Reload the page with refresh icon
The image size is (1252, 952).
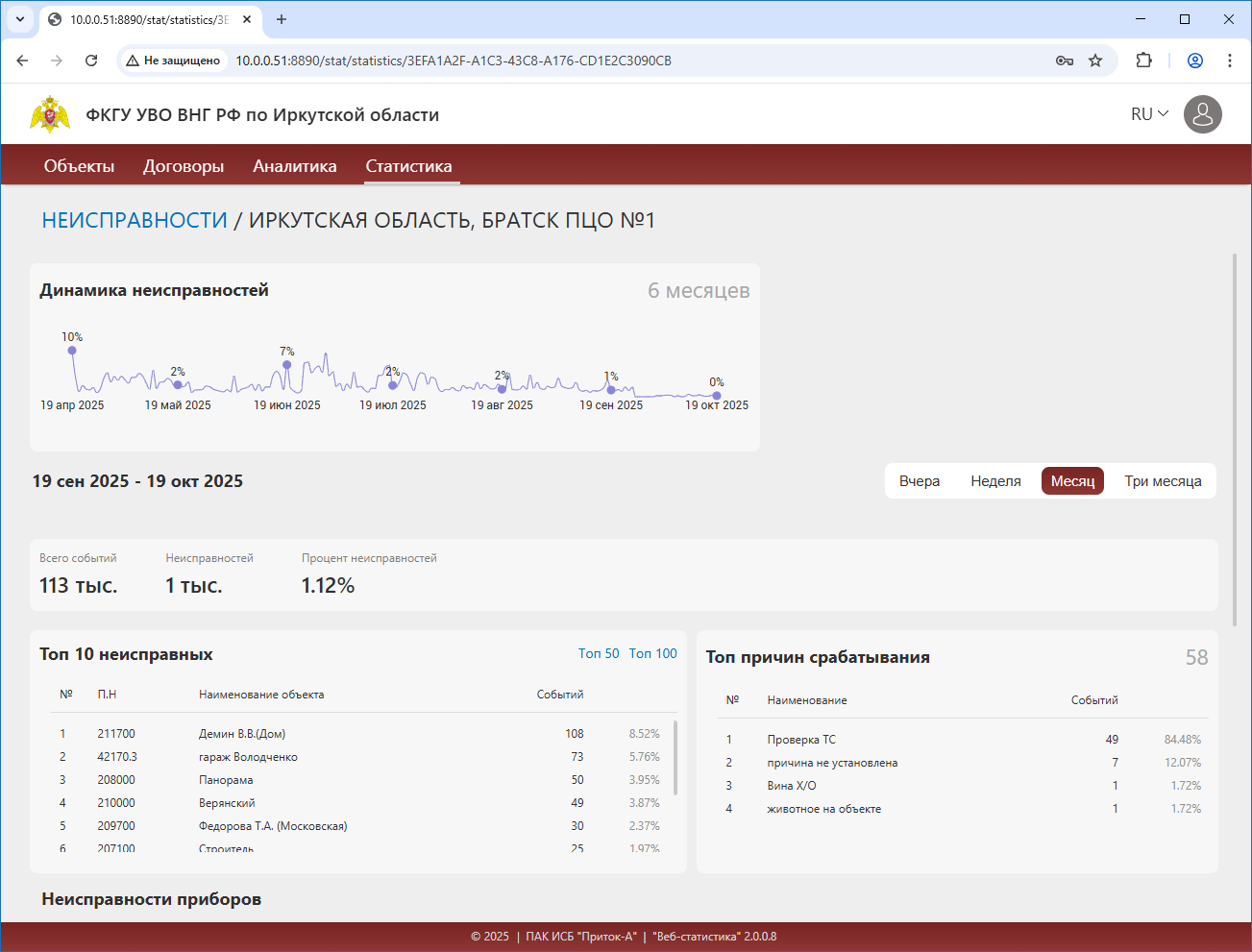click(x=91, y=61)
